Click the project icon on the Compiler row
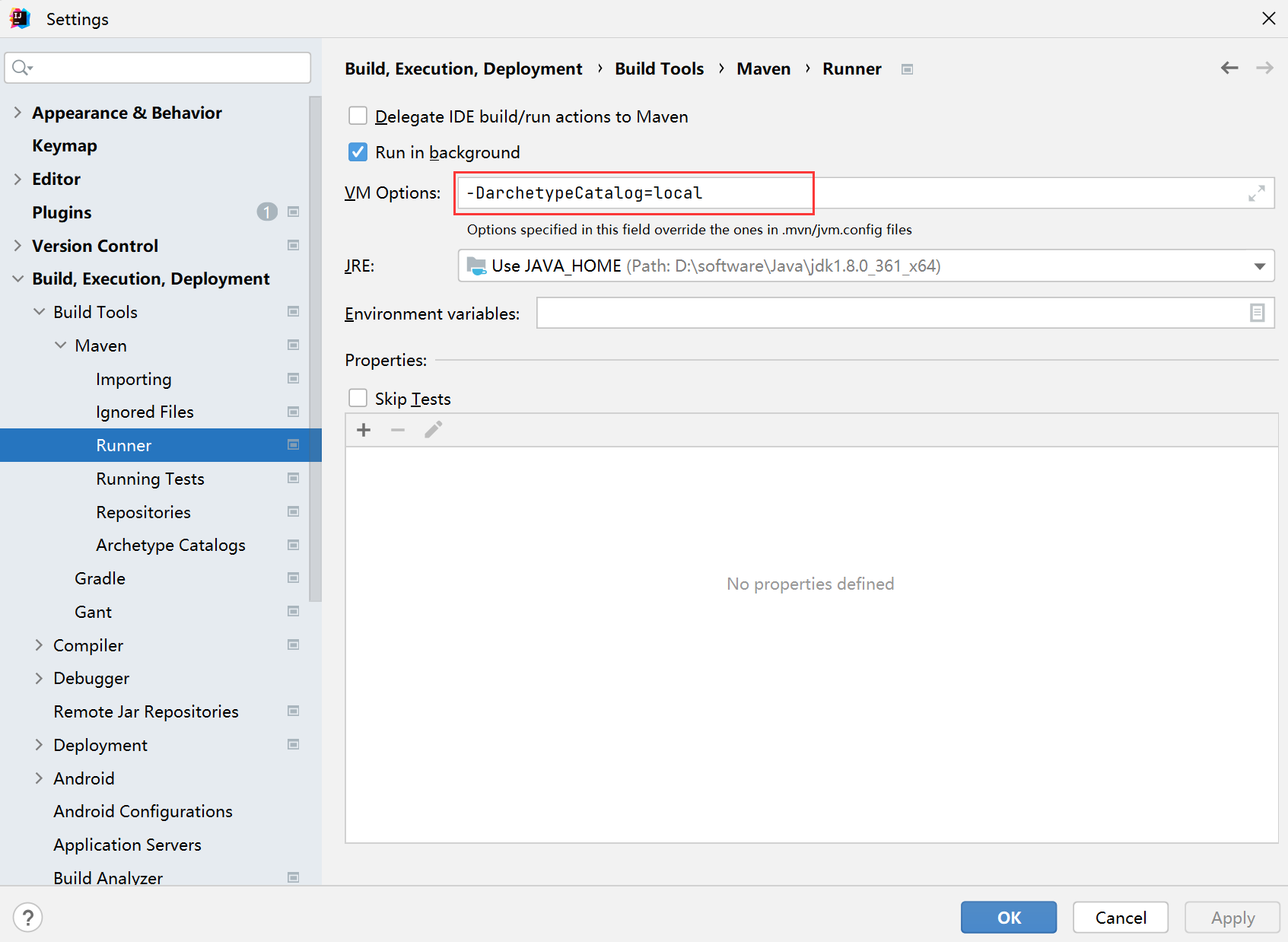 pyautogui.click(x=294, y=644)
